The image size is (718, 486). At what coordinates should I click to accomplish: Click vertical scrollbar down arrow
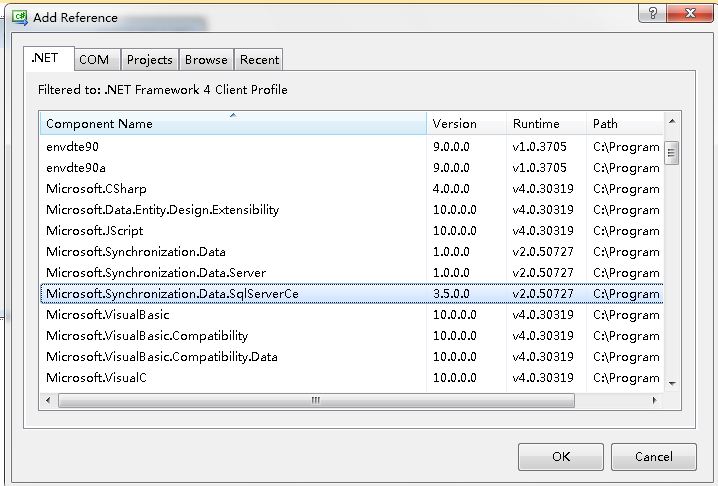[672, 383]
